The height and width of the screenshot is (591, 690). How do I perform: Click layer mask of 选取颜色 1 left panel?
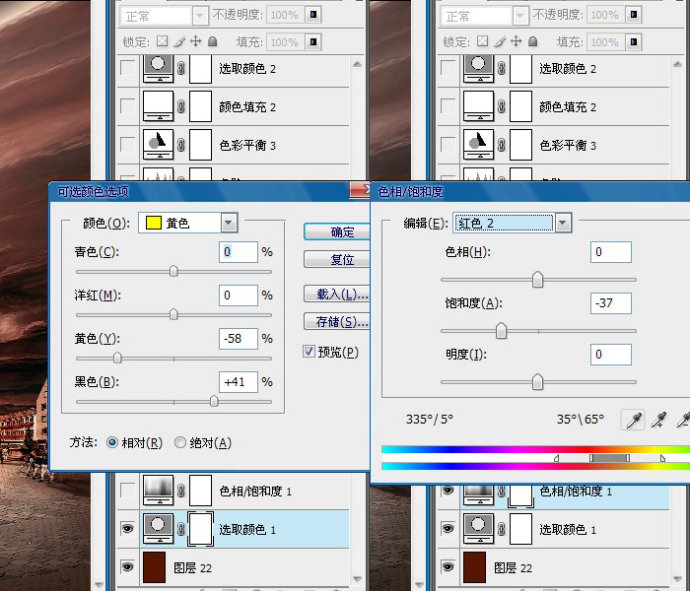click(x=201, y=529)
